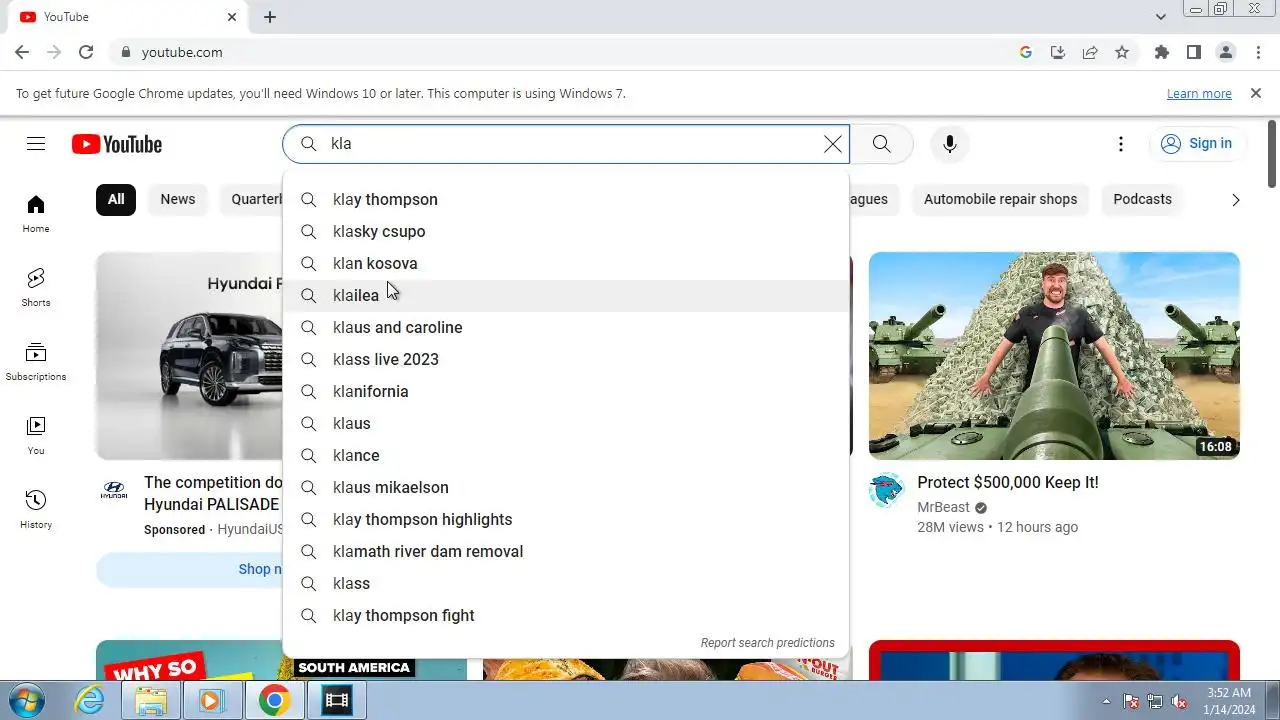
Task: Dismiss the Chrome update notification bar
Action: 1256,93
